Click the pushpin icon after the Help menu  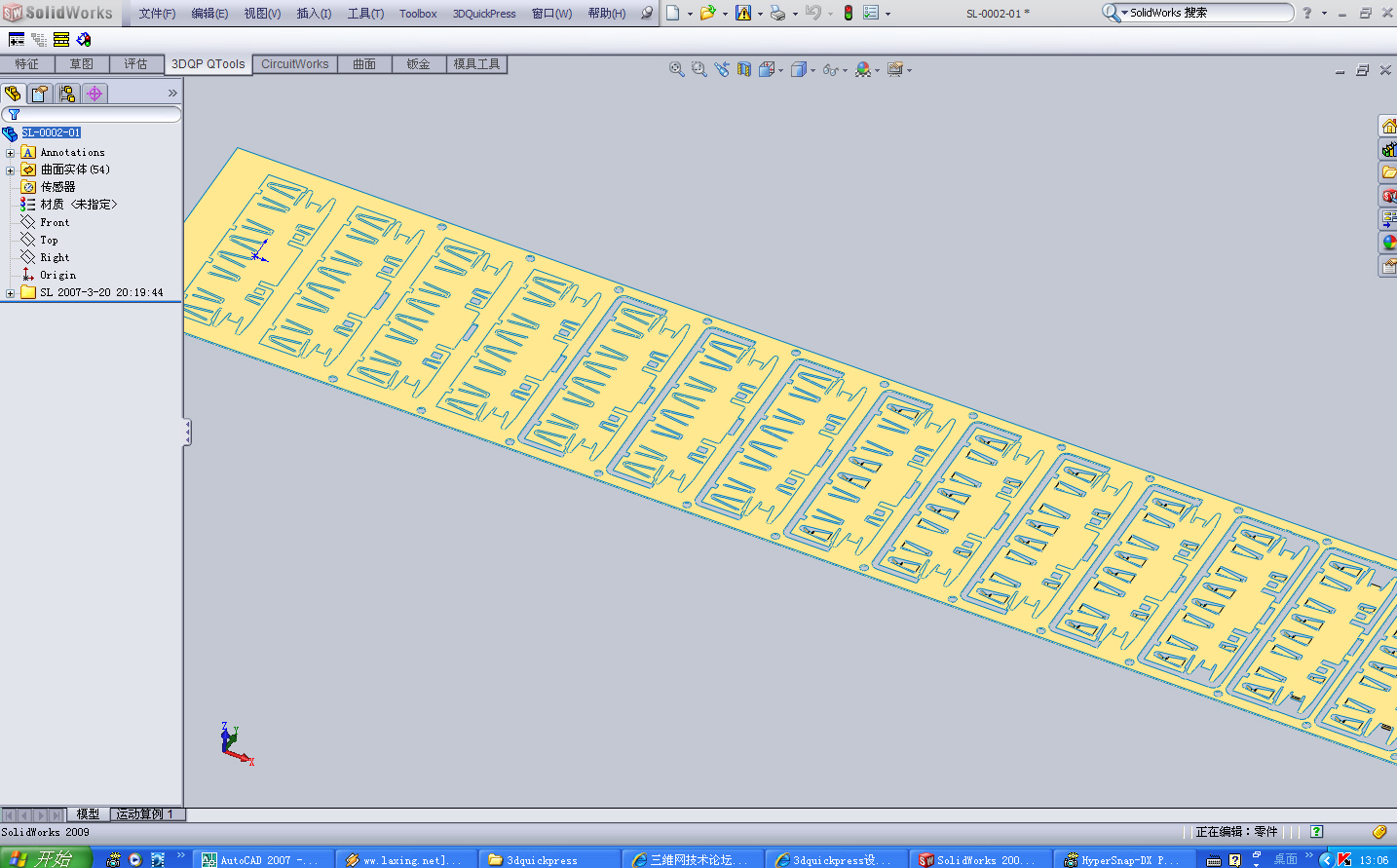(x=647, y=13)
